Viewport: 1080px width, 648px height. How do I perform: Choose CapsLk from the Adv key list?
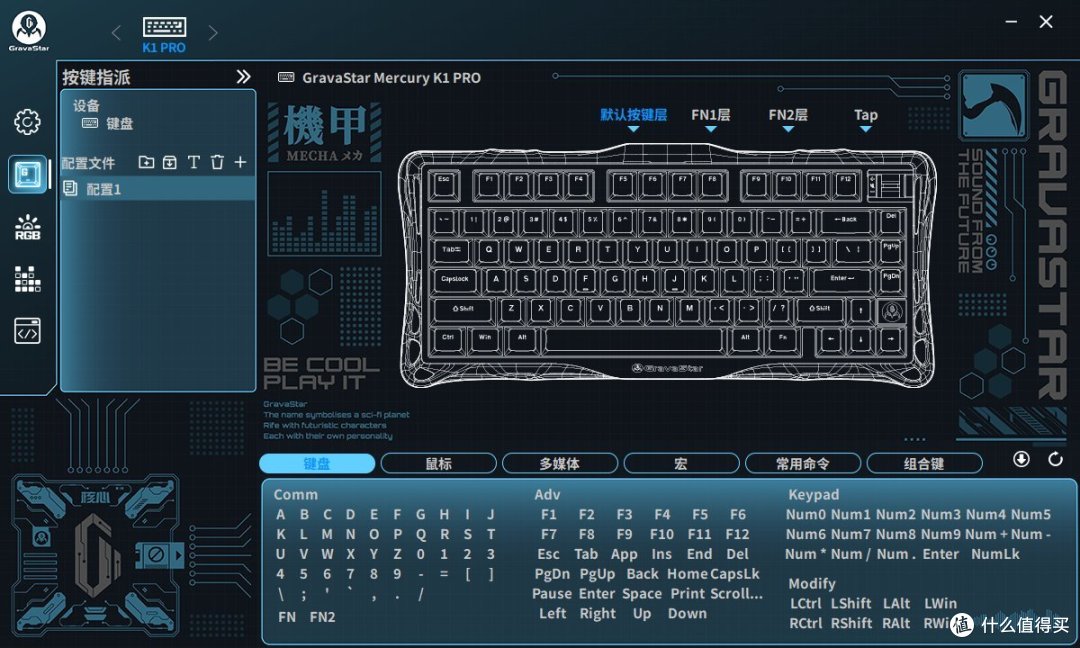pyautogui.click(x=735, y=574)
